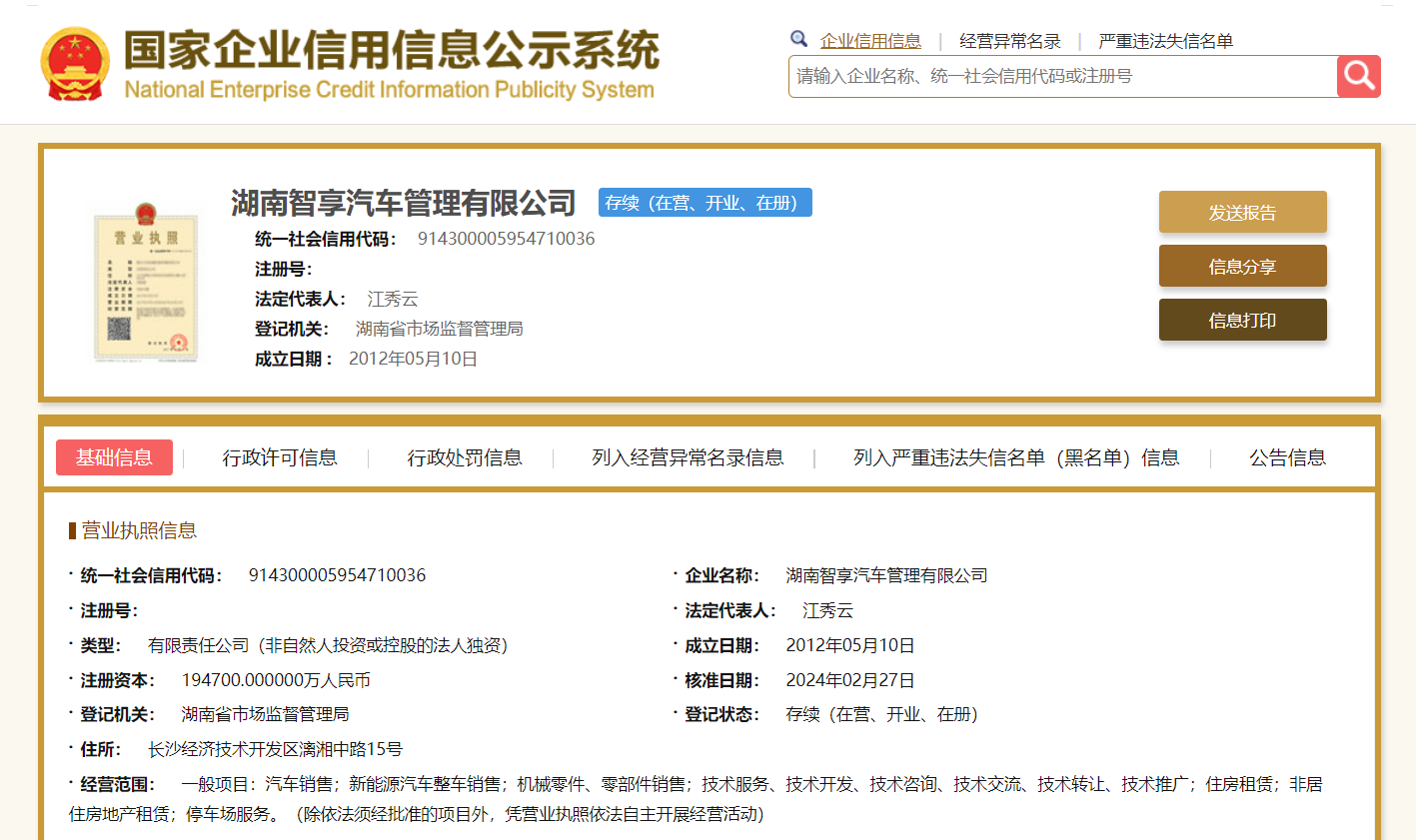
Task: Click the header legal representative name 江秀云
Action: (x=393, y=299)
